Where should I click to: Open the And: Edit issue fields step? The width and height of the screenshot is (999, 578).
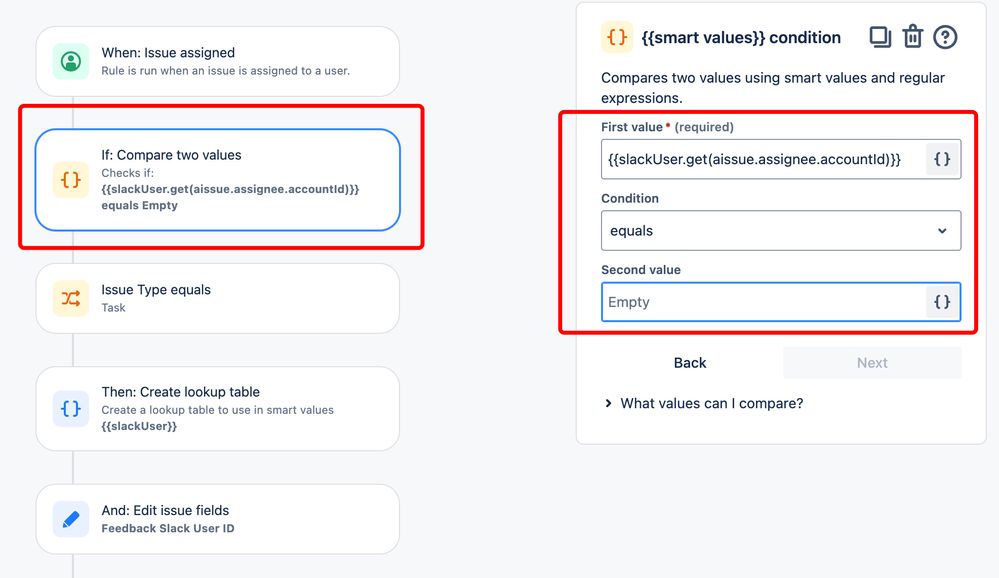click(x=218, y=519)
